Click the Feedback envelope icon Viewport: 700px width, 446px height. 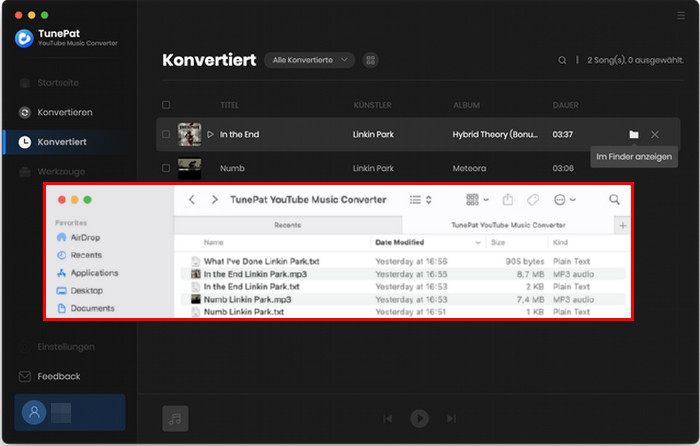(x=25, y=376)
